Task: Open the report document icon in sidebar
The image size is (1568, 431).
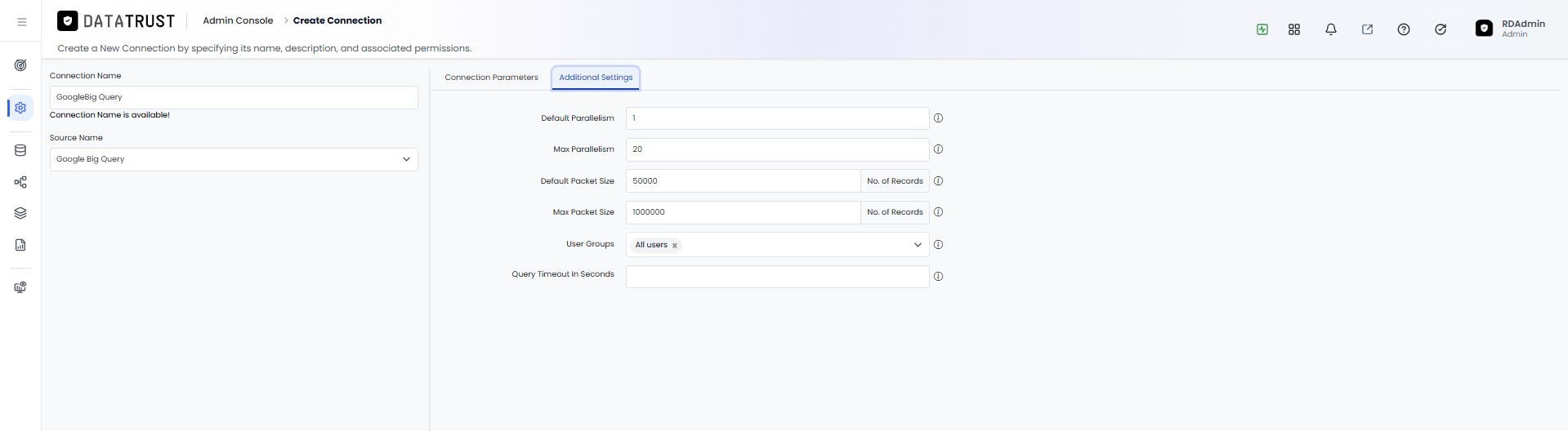Action: pyautogui.click(x=20, y=245)
